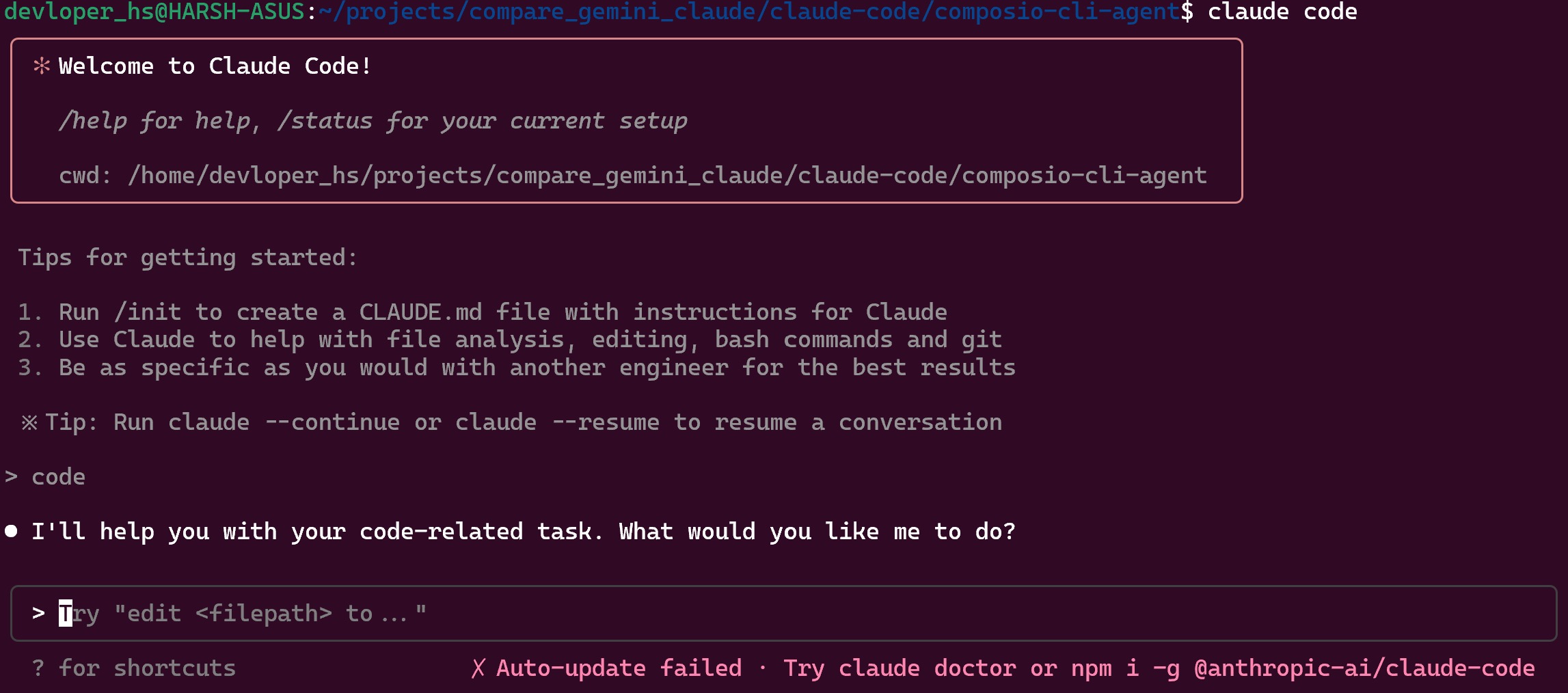Click the tip asterisk symbol before Tip
The width and height of the screenshot is (1568, 693).
click(29, 422)
